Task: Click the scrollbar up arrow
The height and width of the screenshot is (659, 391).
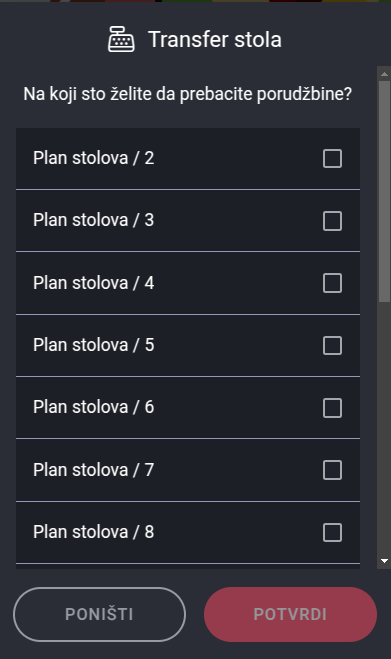Action: (x=384, y=74)
